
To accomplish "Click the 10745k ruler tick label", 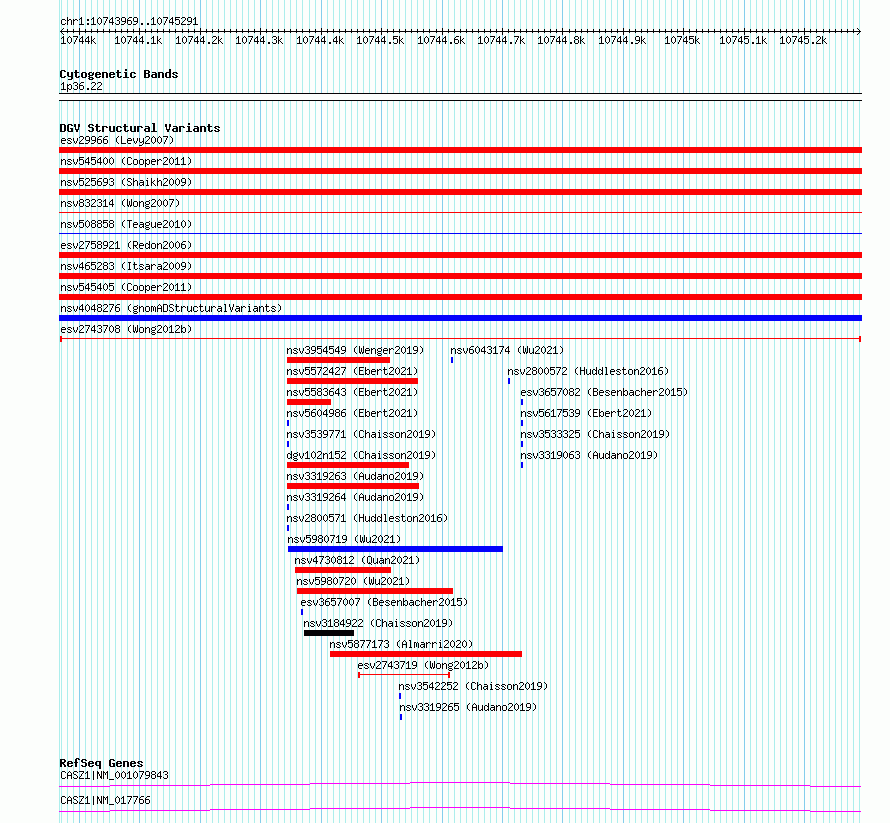I will pos(682,40).
